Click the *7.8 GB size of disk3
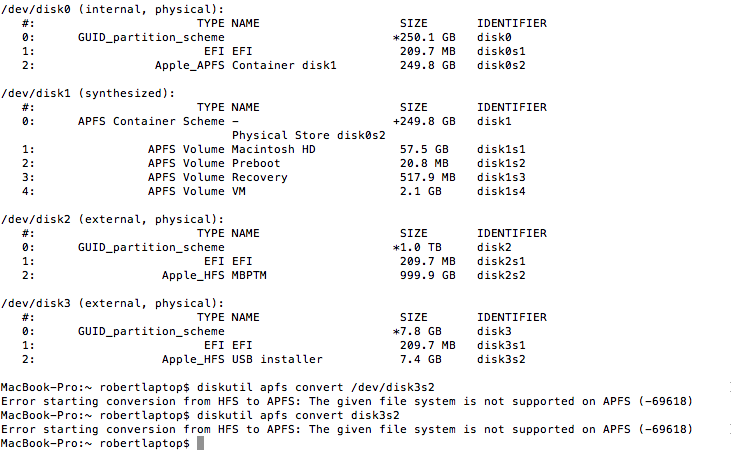The height and width of the screenshot is (465, 731). 417,331
